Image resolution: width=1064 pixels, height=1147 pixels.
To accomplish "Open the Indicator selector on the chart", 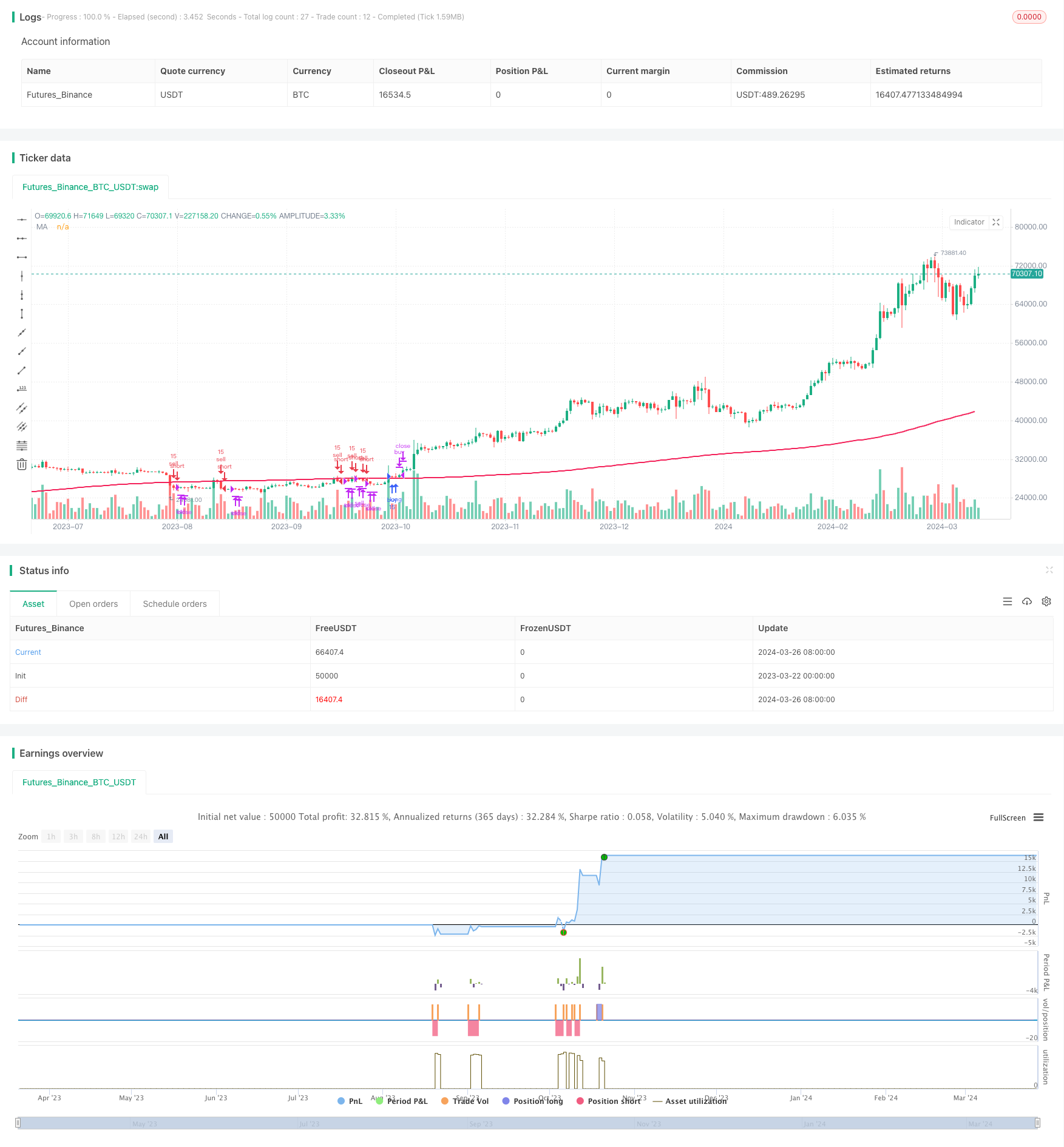I will click(968, 222).
